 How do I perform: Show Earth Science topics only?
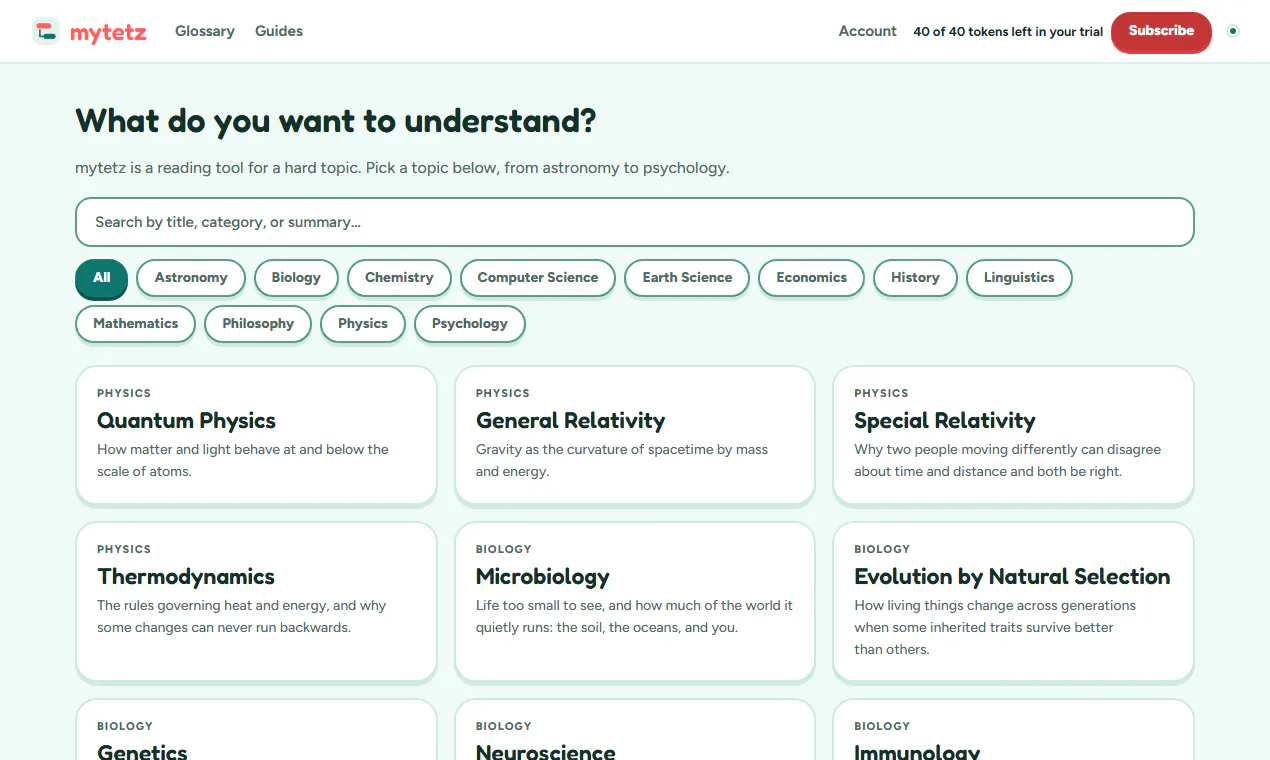pyautogui.click(x=687, y=278)
